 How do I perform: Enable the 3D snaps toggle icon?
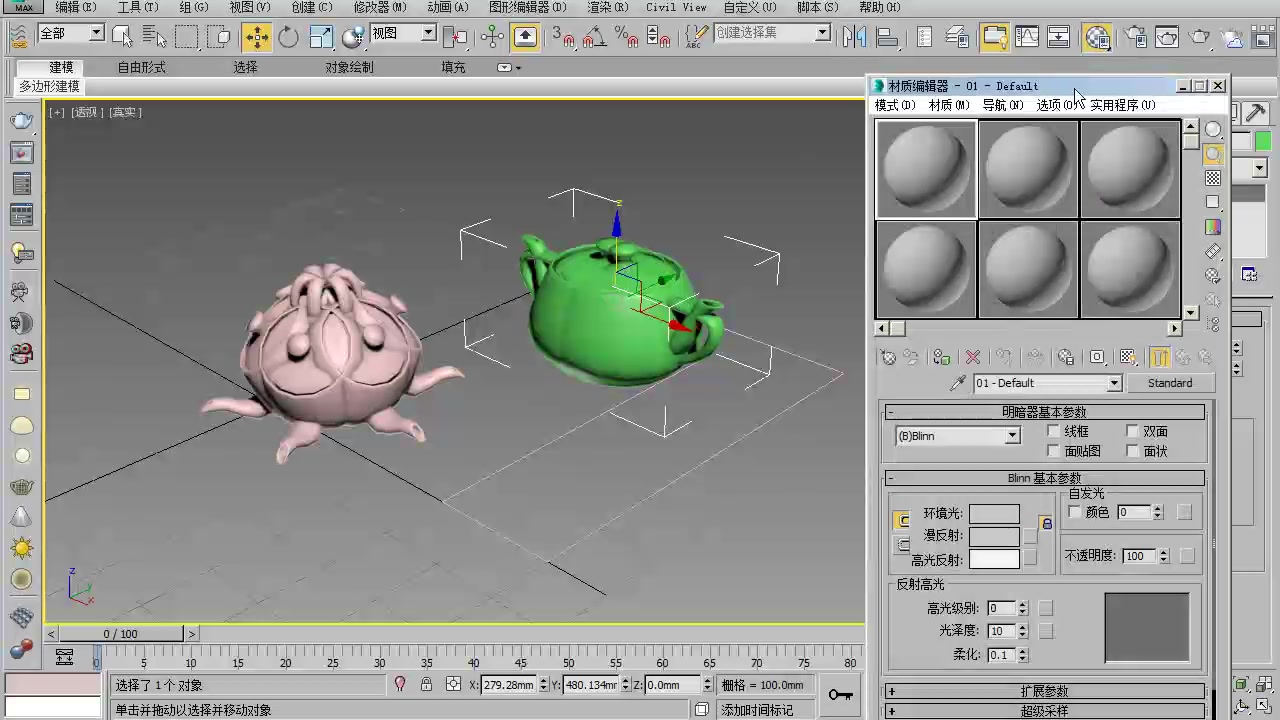click(567, 38)
